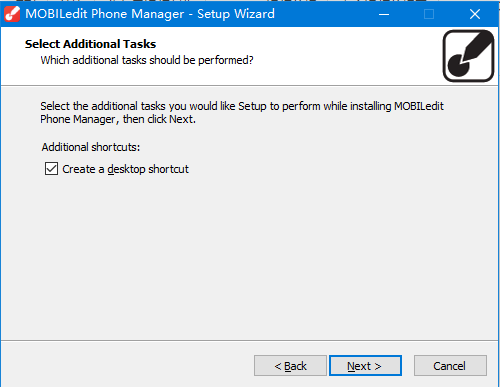Minimize the Setup Wizard window
Screen dimensions: 500x387
coord(384,14)
